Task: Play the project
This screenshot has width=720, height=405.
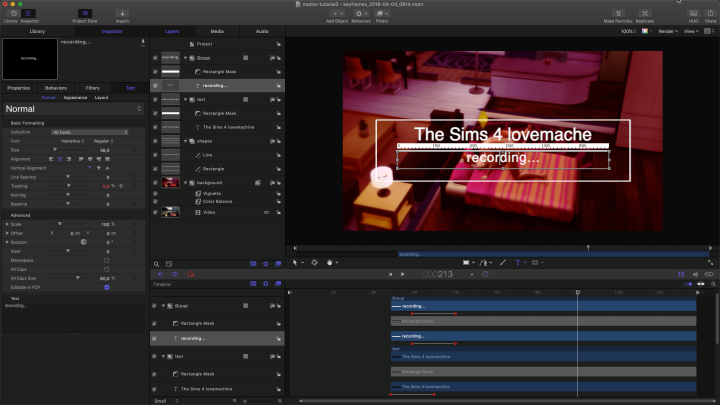Action: click(403, 274)
